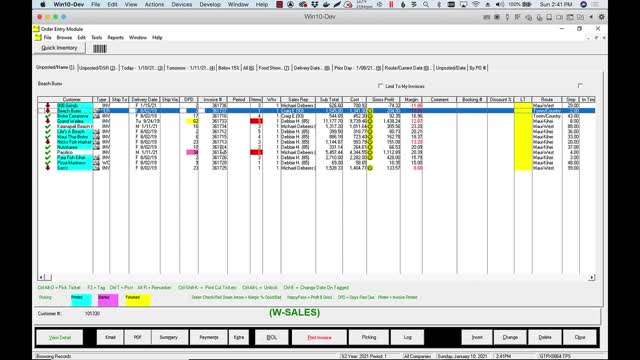Click the Wi-Fi icon in macOS menu bar
This screenshot has width=640, height=360.
(476, 4)
